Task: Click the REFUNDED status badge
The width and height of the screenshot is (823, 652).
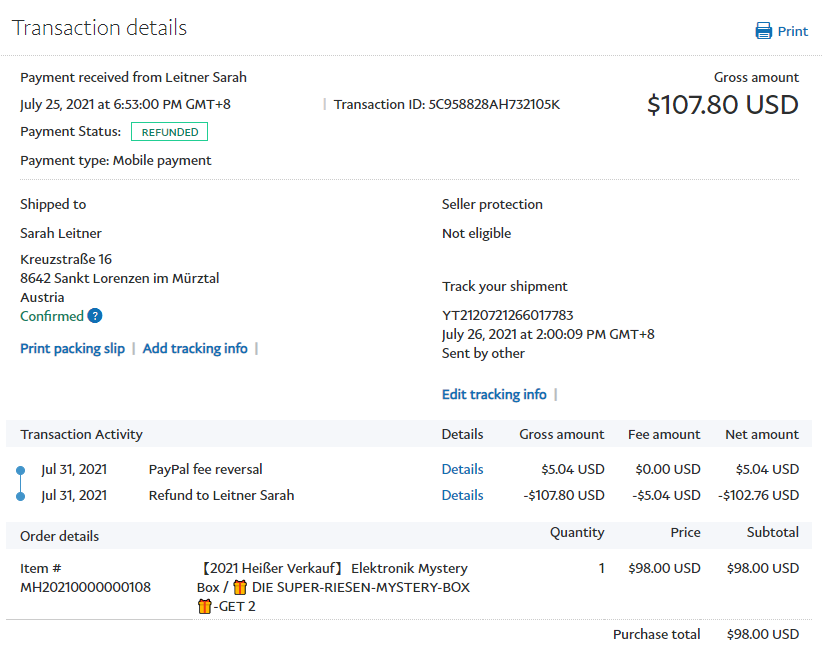Action: [x=169, y=132]
